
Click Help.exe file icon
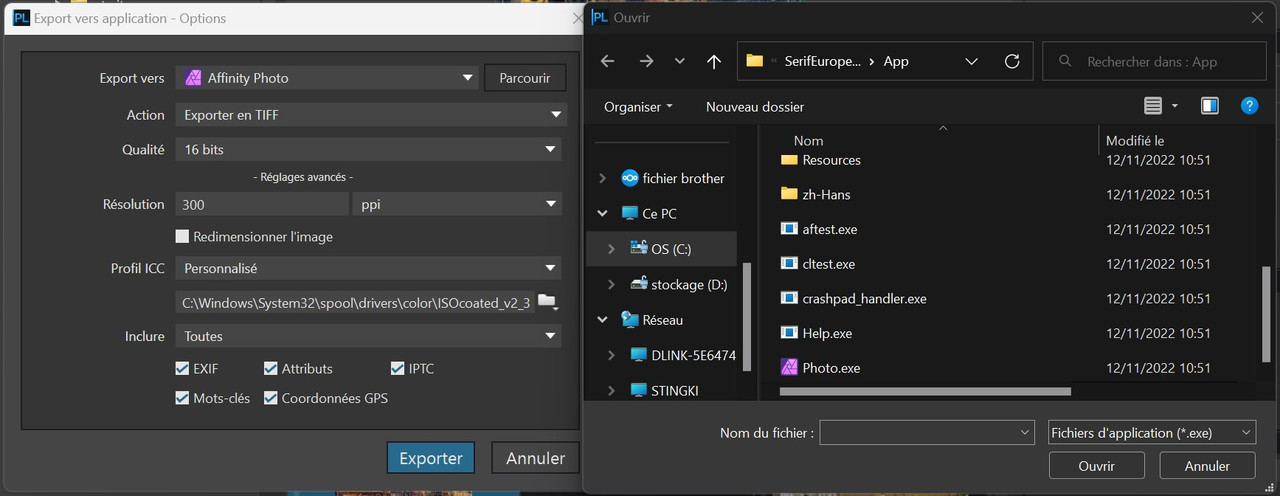pyautogui.click(x=789, y=333)
